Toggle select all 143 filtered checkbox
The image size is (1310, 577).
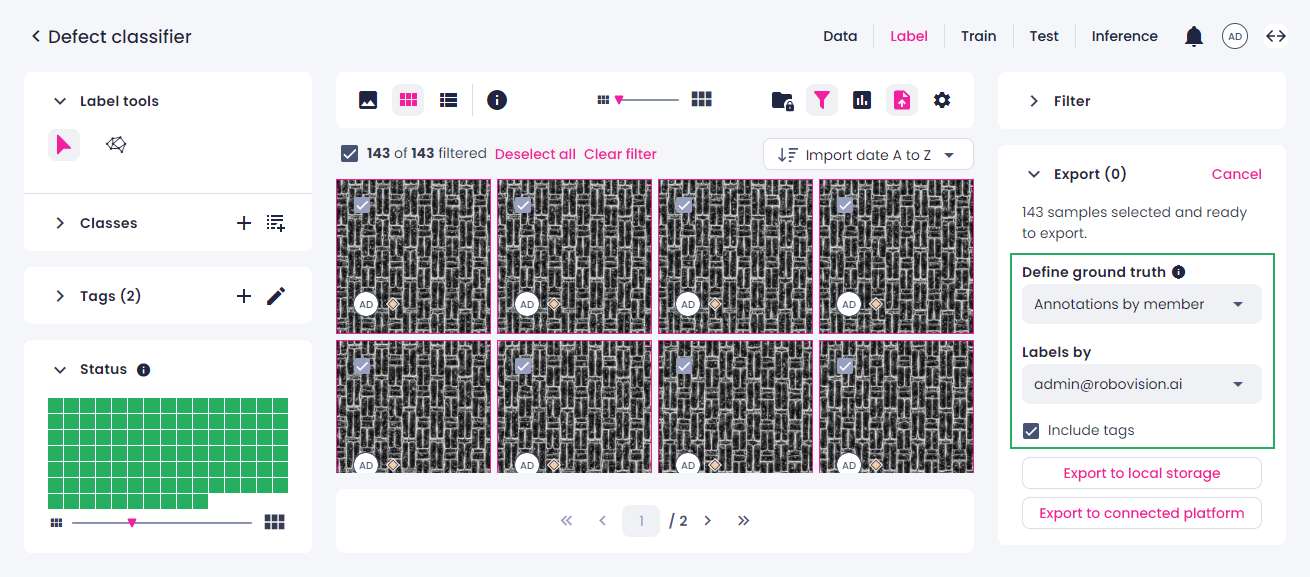pyautogui.click(x=349, y=154)
